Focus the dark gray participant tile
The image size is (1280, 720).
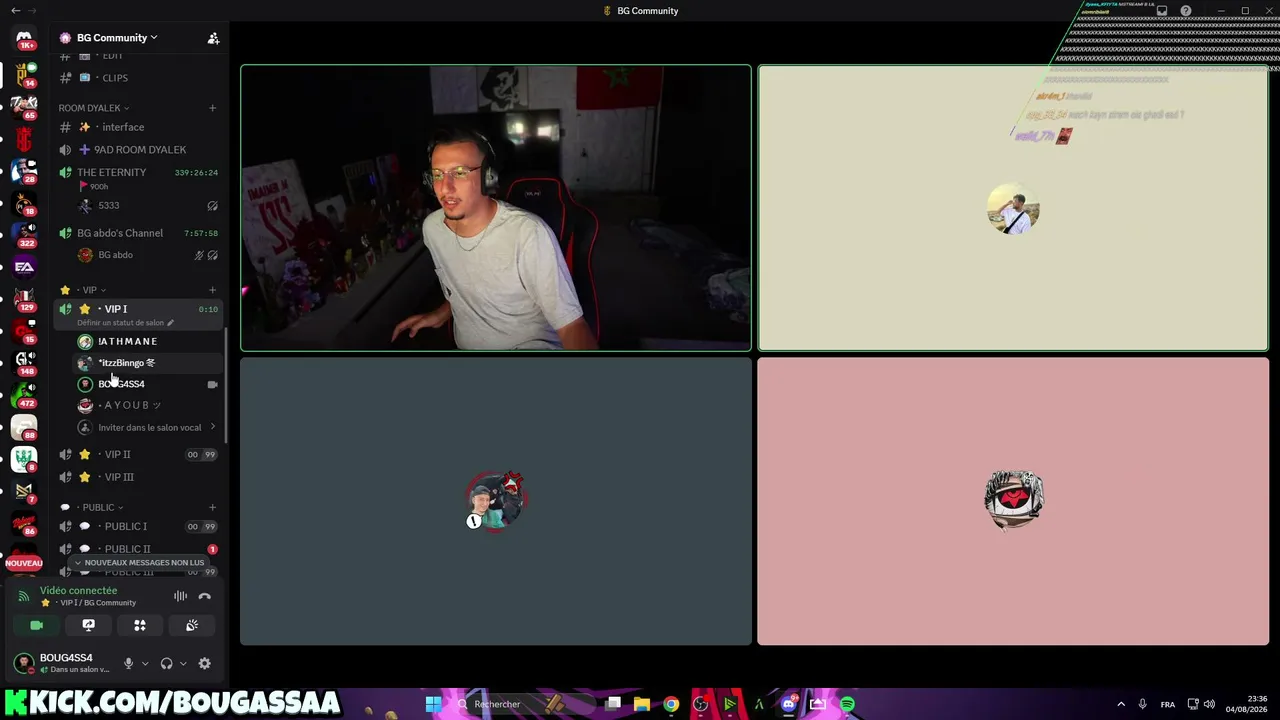click(x=496, y=501)
